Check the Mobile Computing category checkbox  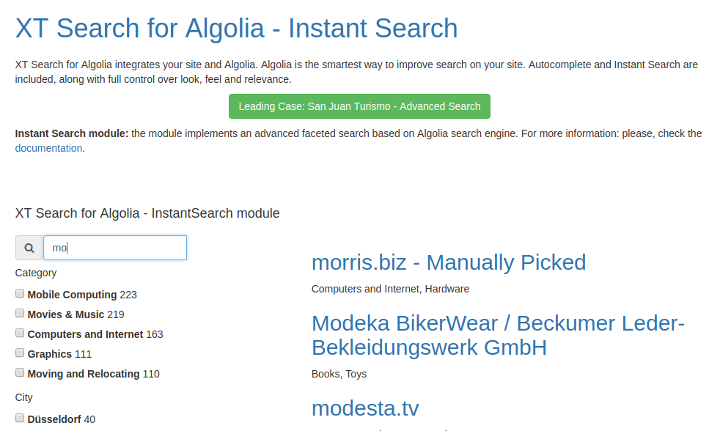click(x=19, y=293)
